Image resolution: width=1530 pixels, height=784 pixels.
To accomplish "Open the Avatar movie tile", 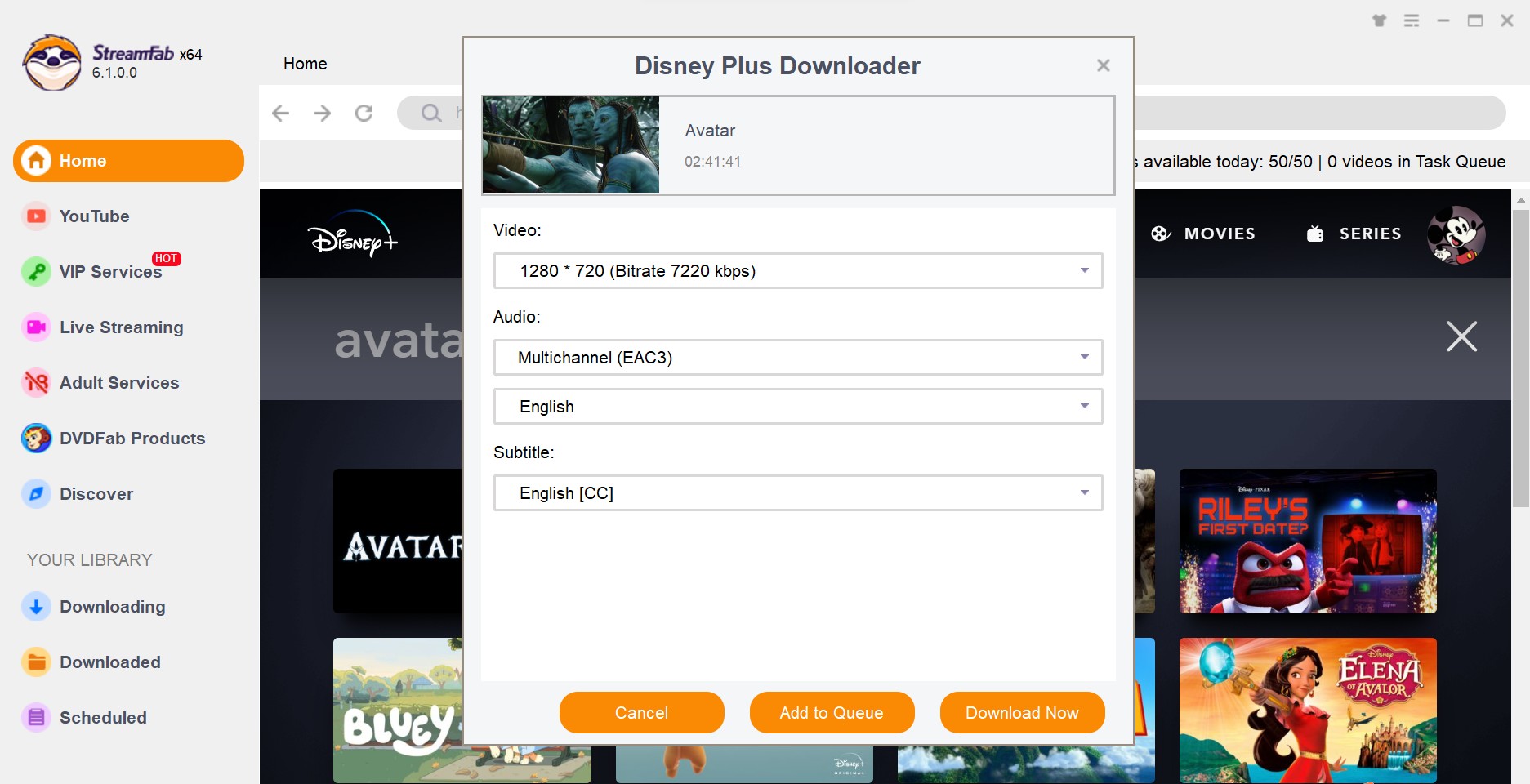I will (398, 541).
